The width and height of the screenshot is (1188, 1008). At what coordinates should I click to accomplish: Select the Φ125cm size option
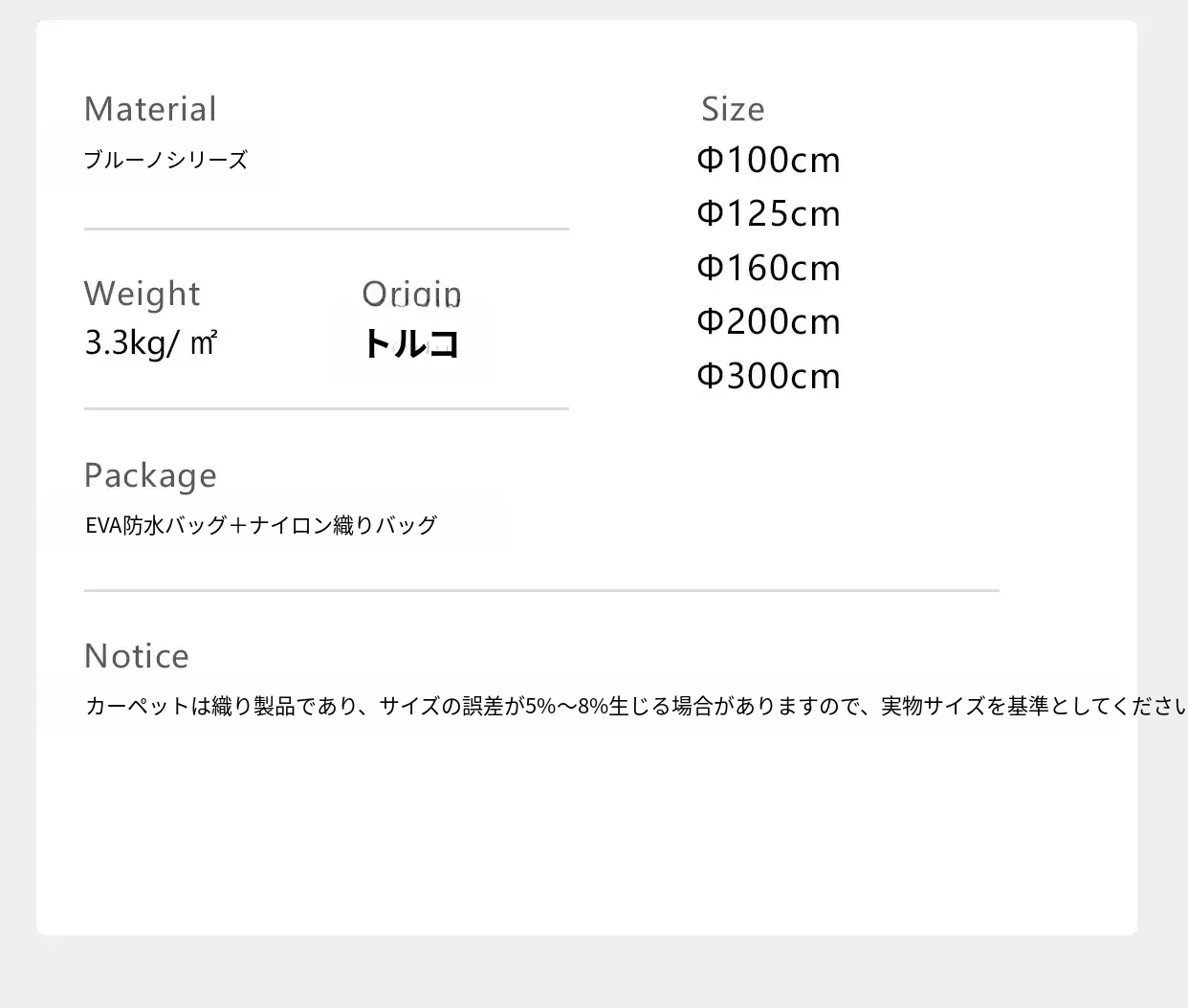pos(768,213)
